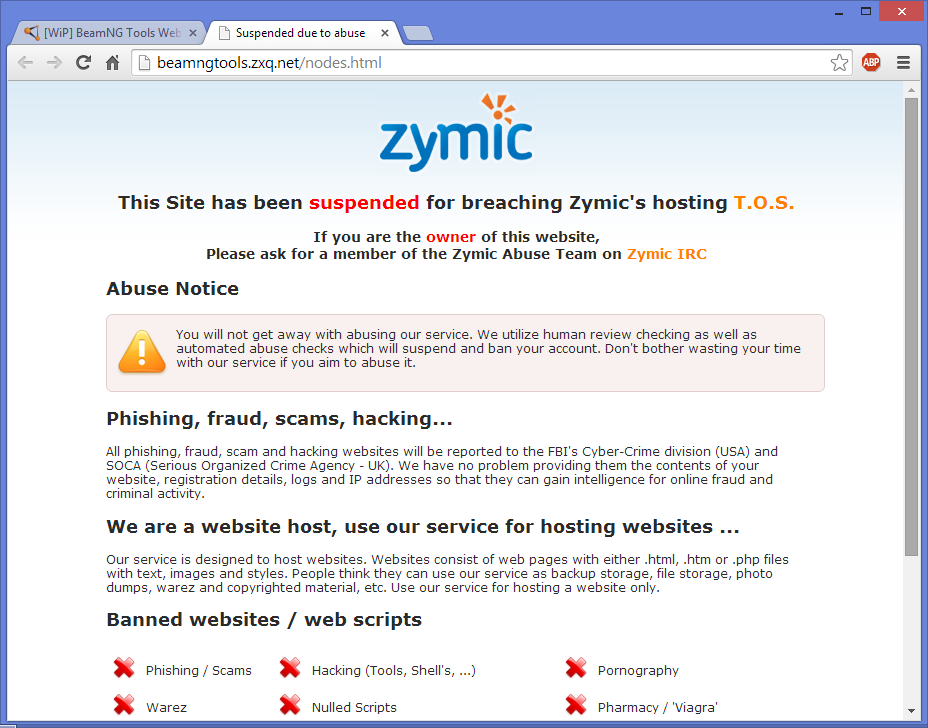Click the orange warning triangle icon
Image resolution: width=928 pixels, height=728 pixels.
pyautogui.click(x=142, y=352)
